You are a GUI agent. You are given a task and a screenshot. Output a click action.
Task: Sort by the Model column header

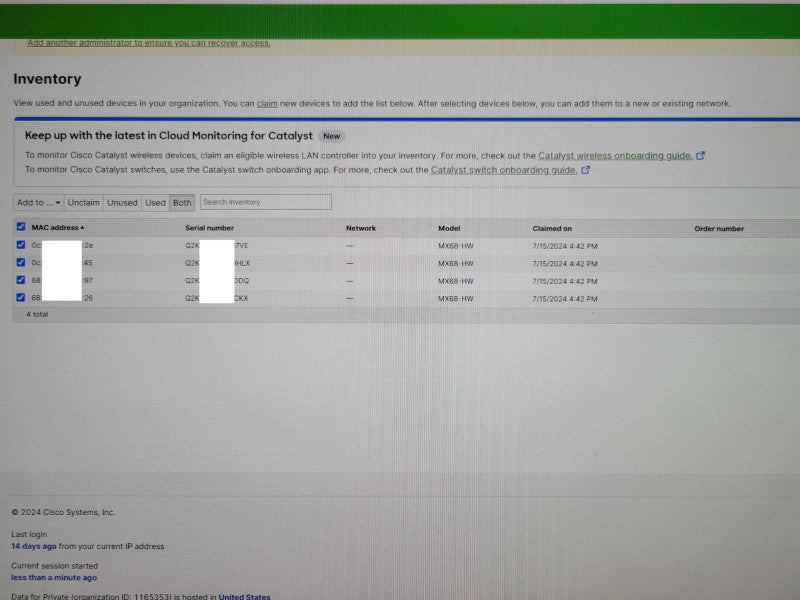[x=449, y=228]
